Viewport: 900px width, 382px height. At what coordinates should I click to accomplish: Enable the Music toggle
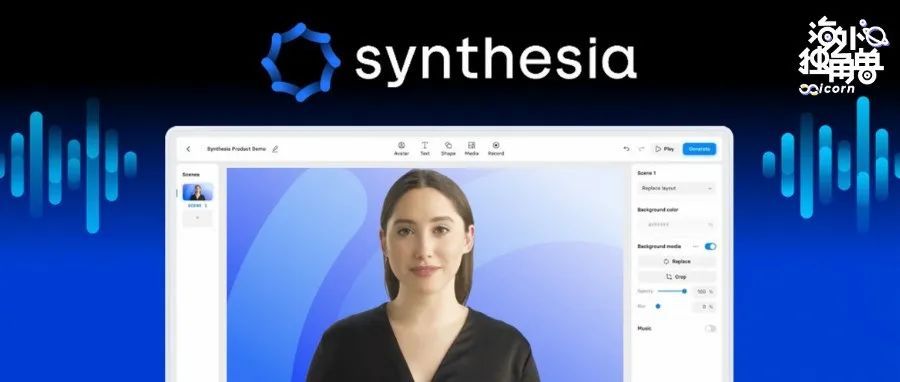point(710,329)
